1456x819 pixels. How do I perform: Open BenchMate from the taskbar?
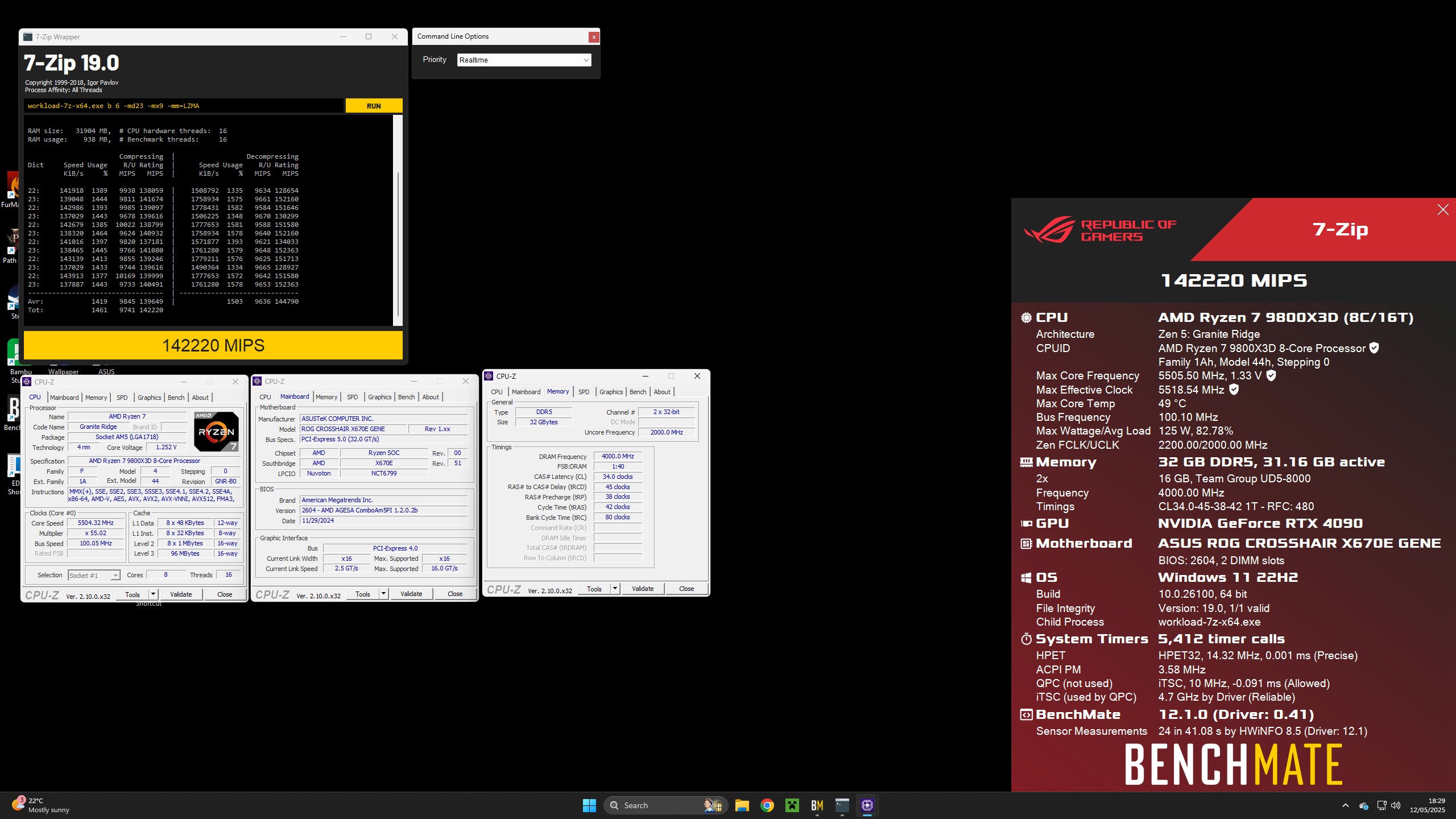tap(817, 805)
